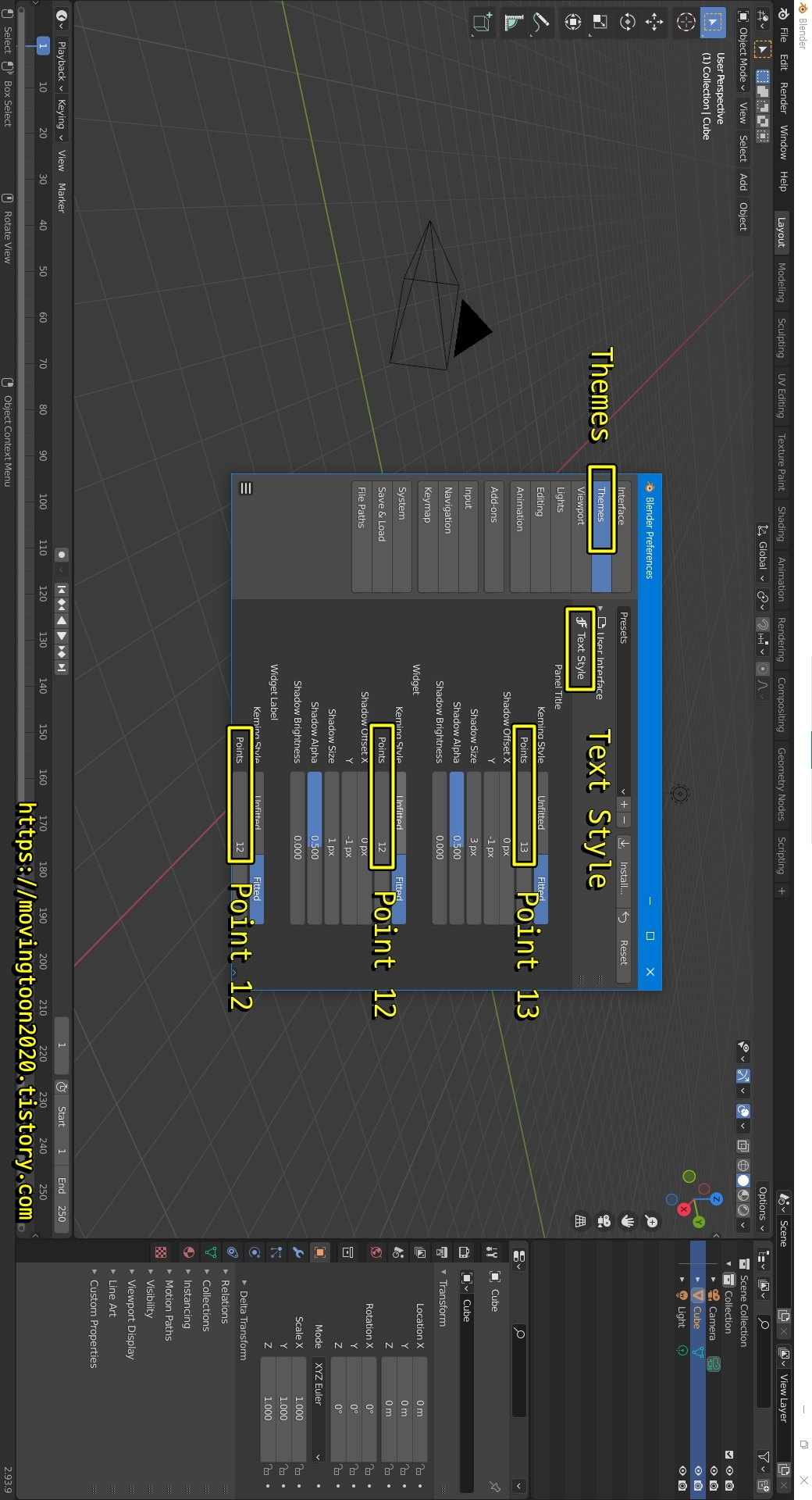
Task: Switch to rendered viewport shading
Action: pyautogui.click(x=743, y=1210)
